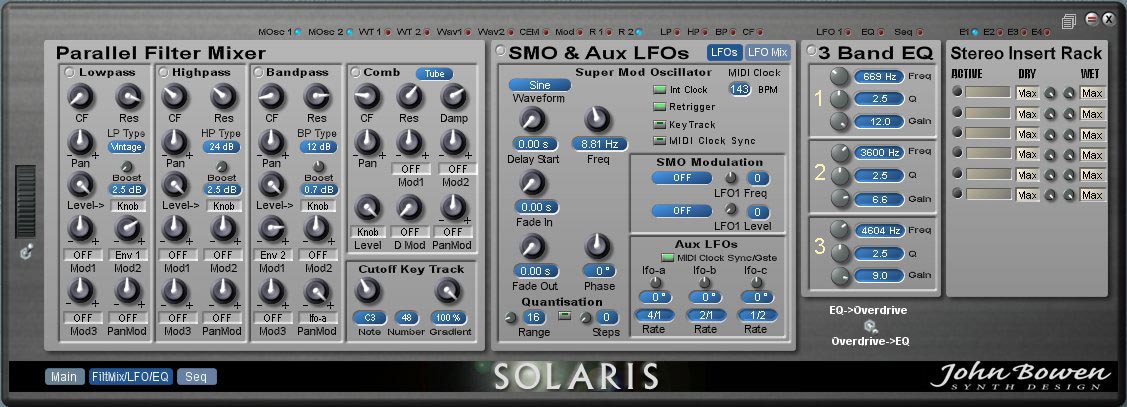Viewport: 1127px width, 407px height.
Task: Click the Comb Damp knob
Action: click(x=454, y=96)
